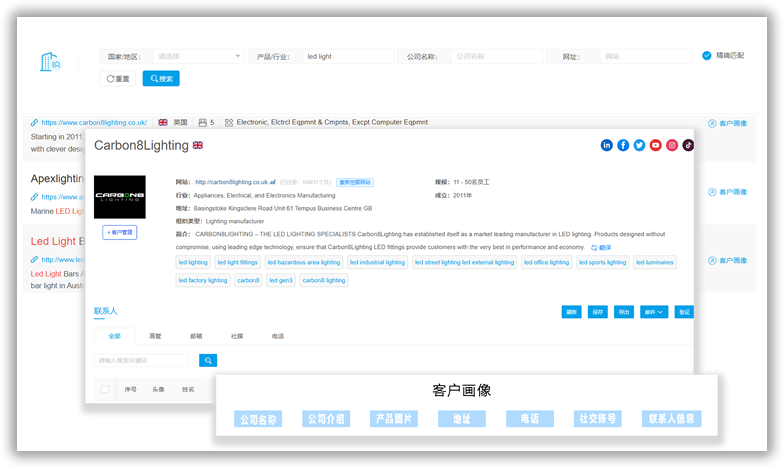The width and height of the screenshot is (784, 468).
Task: Click the 'led industrial lighting' tag
Action: [x=378, y=262]
